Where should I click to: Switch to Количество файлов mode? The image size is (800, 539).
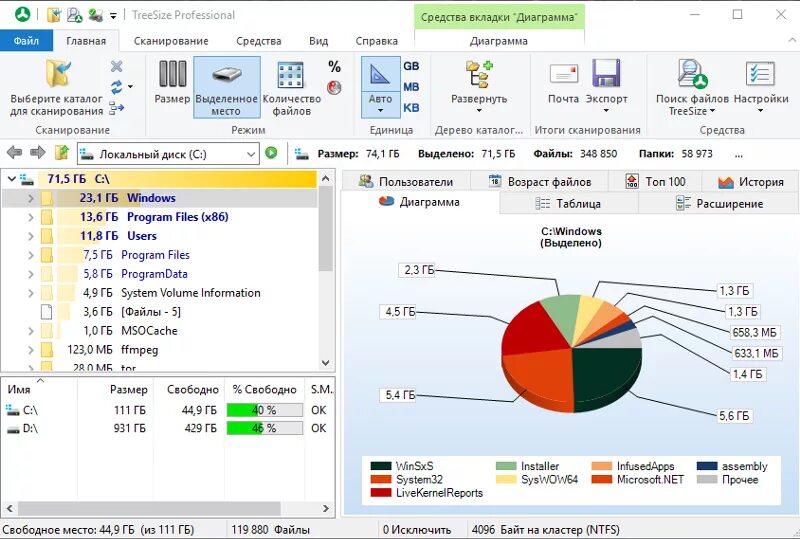pos(291,87)
